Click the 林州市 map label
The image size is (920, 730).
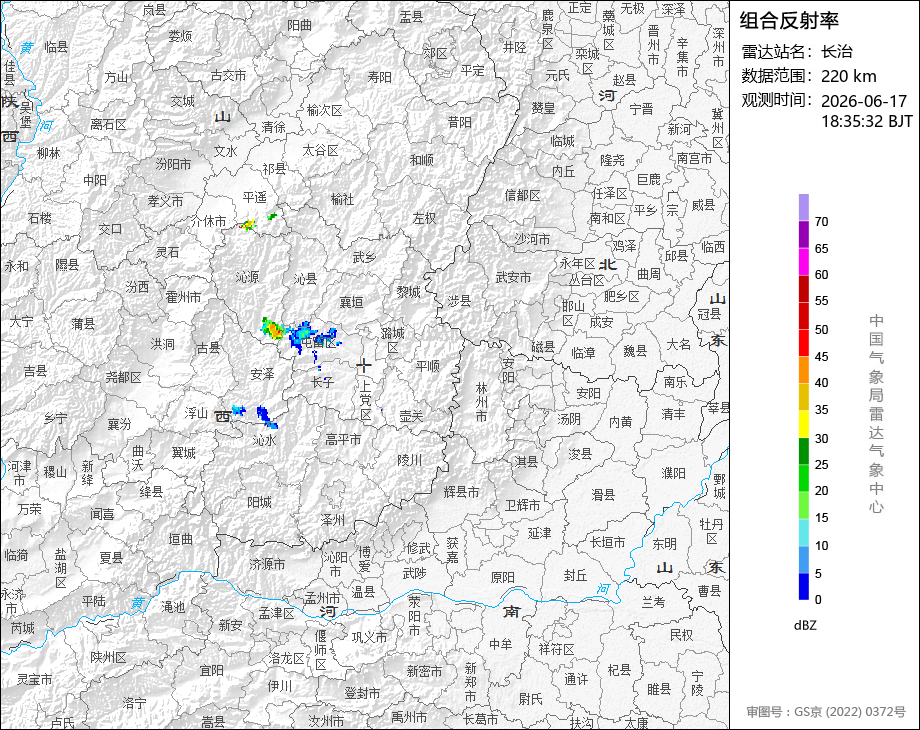tap(481, 403)
